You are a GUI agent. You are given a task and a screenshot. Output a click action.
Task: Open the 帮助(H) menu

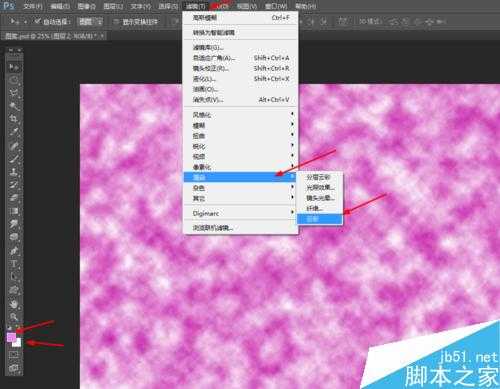[x=306, y=6]
